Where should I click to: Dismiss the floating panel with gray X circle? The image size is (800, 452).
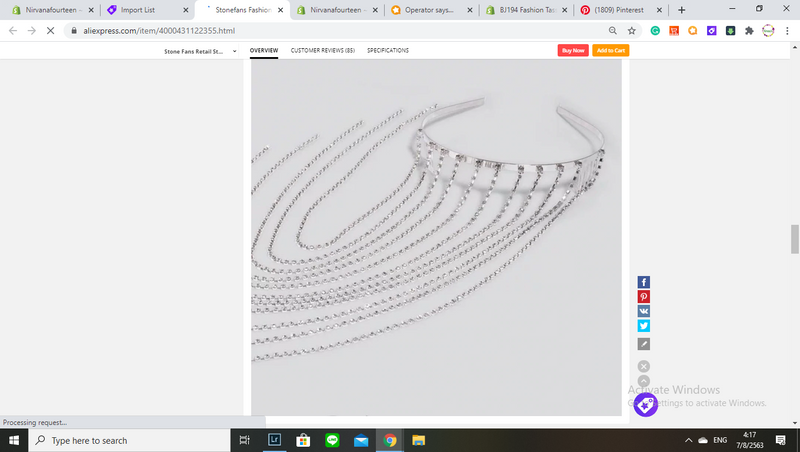[x=644, y=366]
